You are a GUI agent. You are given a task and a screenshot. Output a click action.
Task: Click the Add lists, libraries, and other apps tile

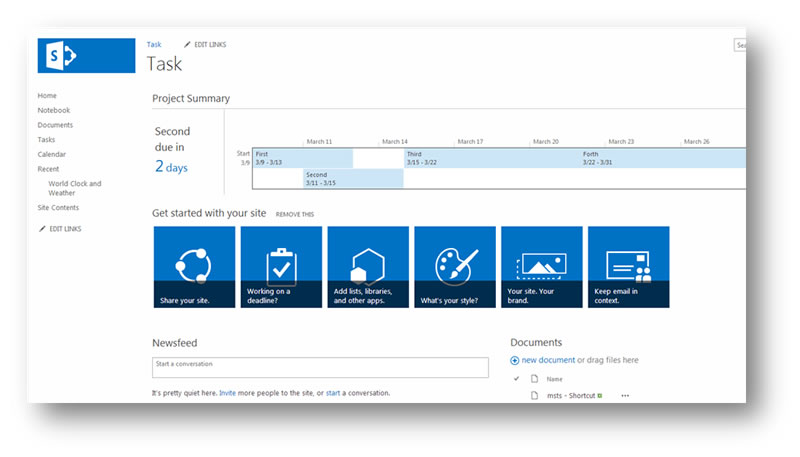click(368, 266)
